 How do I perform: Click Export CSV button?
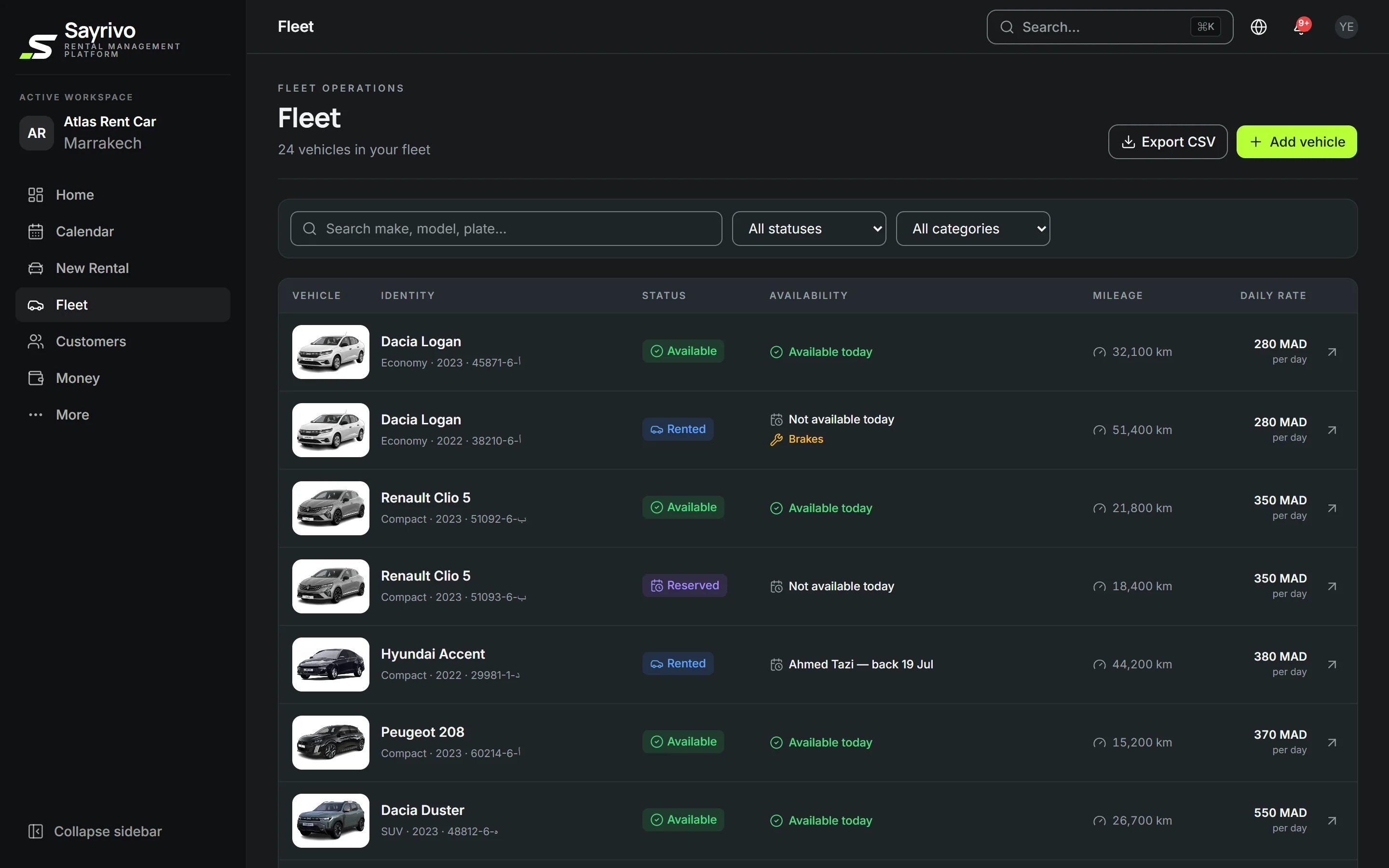coord(1168,142)
